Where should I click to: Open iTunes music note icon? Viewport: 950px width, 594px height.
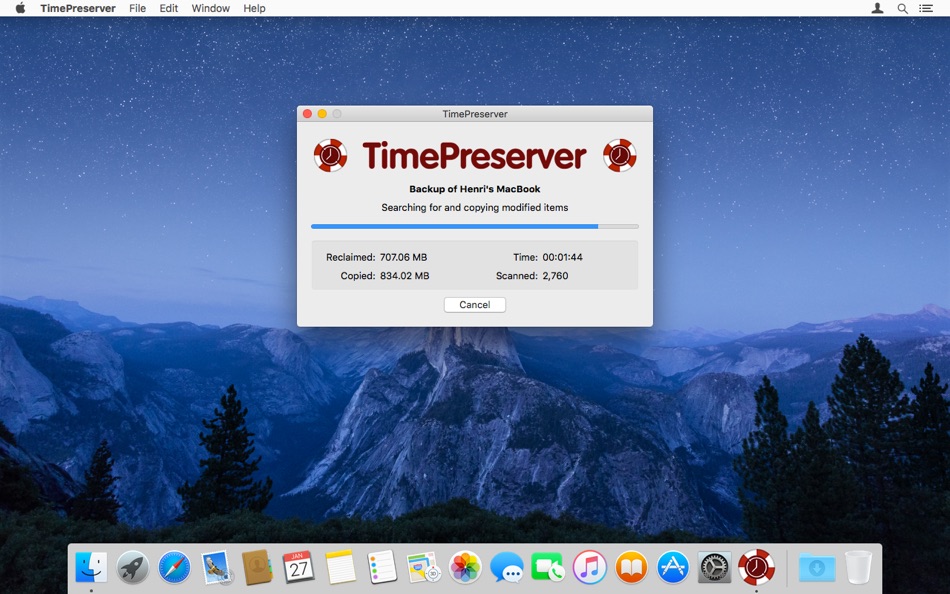[590, 568]
